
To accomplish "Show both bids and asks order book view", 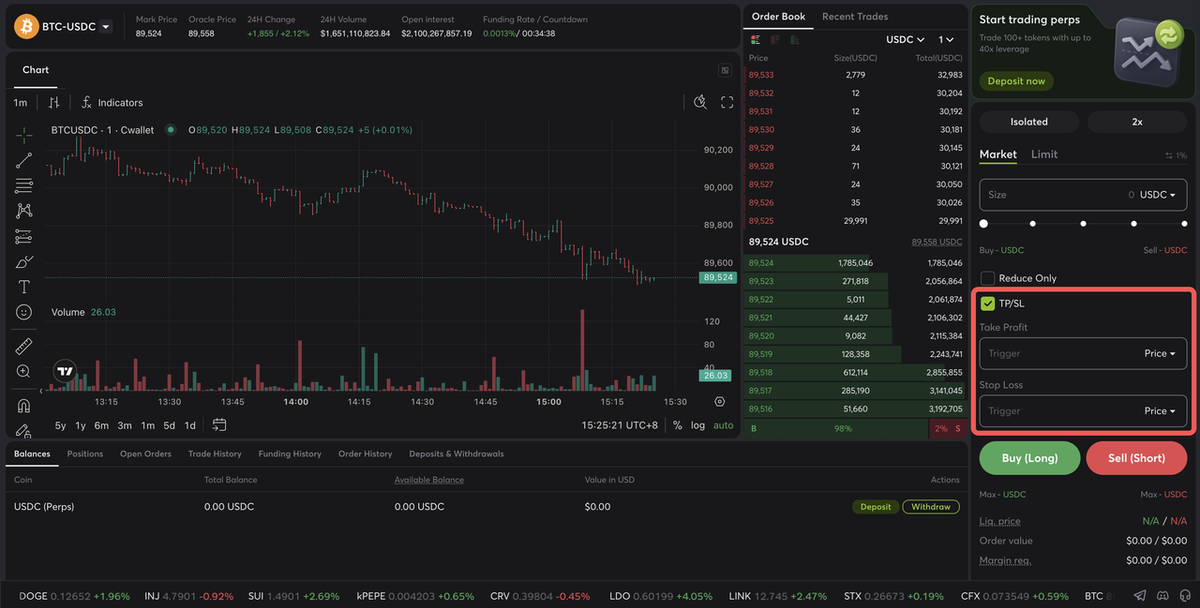I will tap(754, 39).
